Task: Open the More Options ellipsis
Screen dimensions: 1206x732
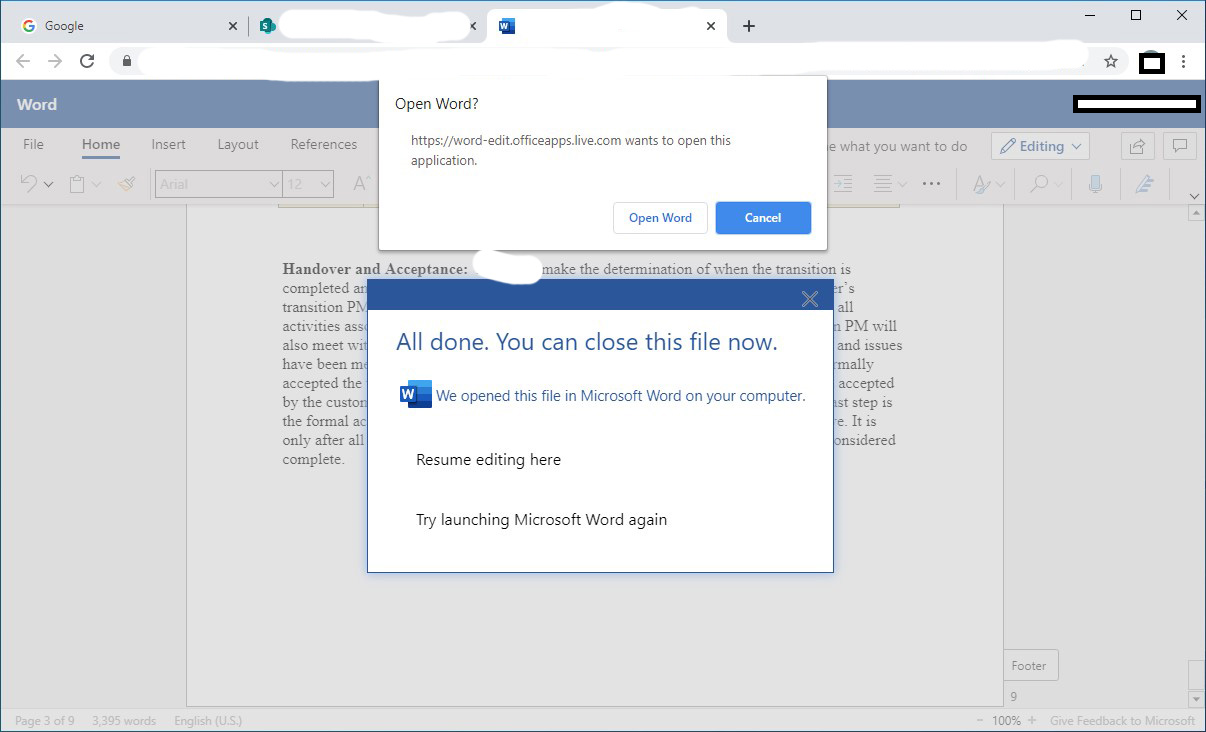Action: pos(932,184)
